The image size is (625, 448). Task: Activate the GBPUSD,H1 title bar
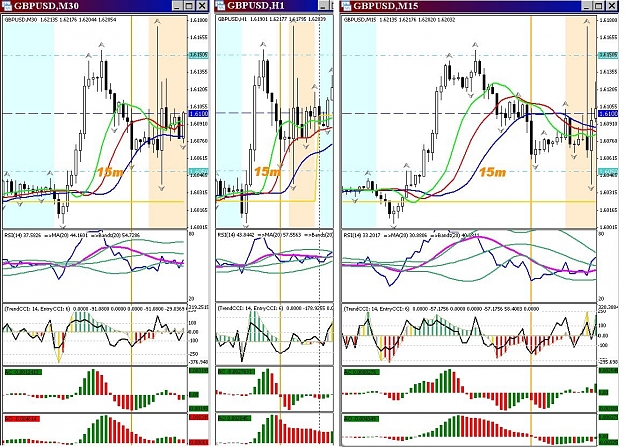pos(274,6)
